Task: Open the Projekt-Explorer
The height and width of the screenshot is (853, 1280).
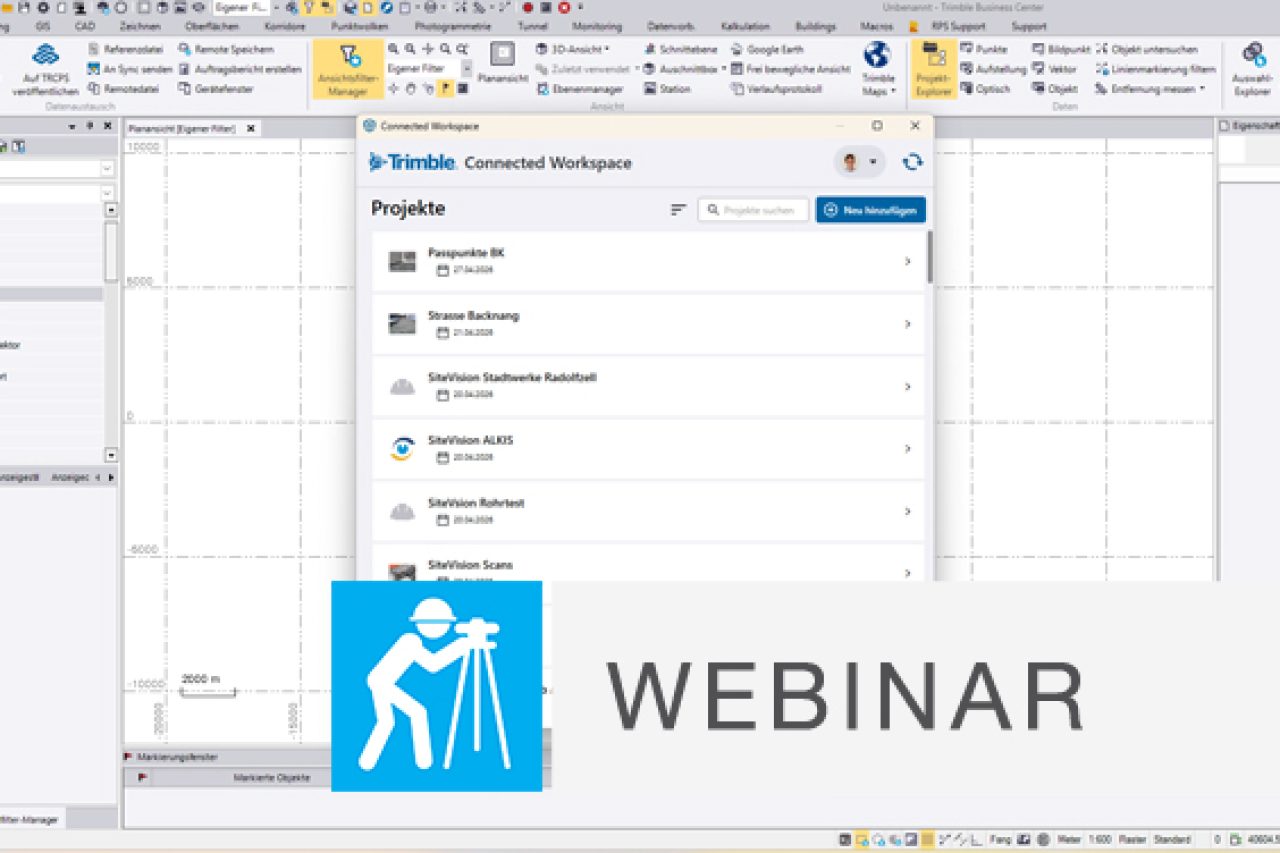Action: point(933,69)
